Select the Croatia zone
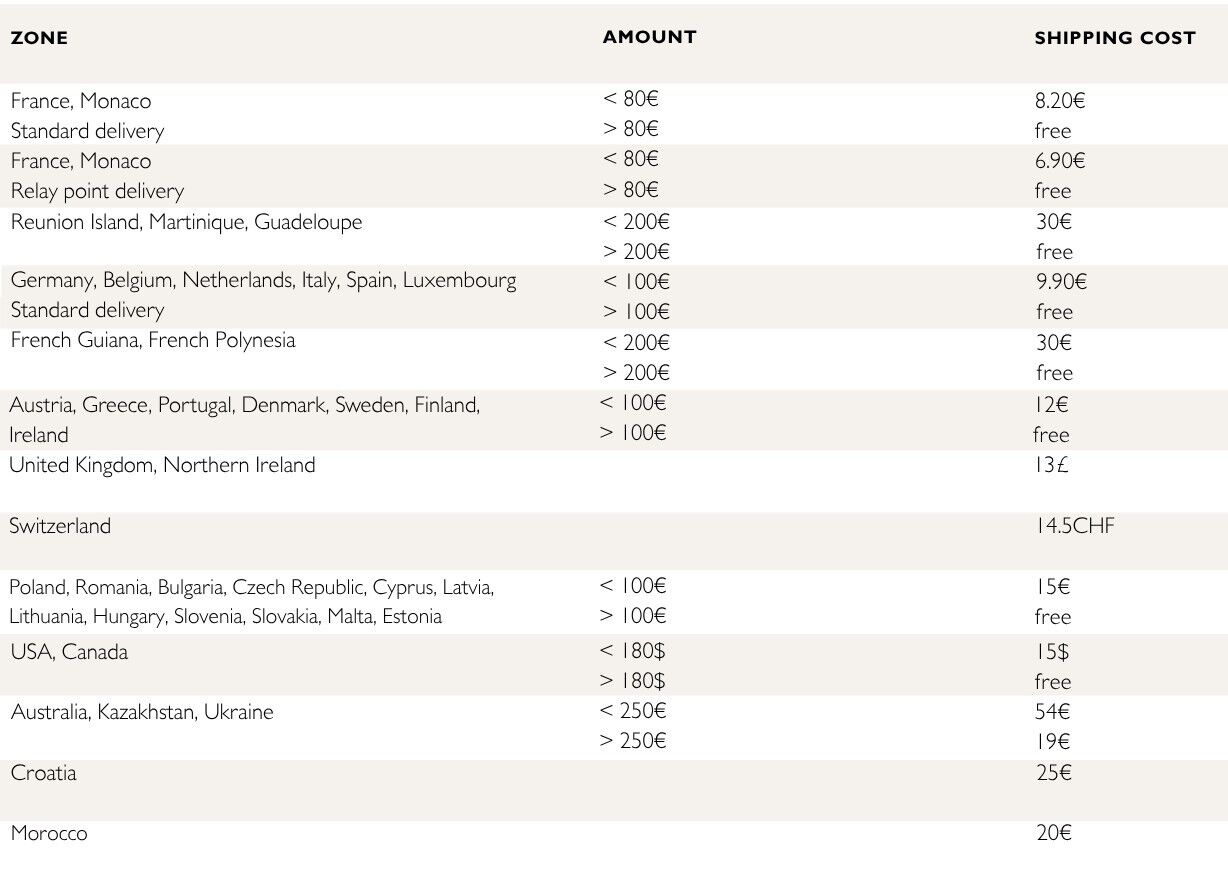 (x=43, y=773)
